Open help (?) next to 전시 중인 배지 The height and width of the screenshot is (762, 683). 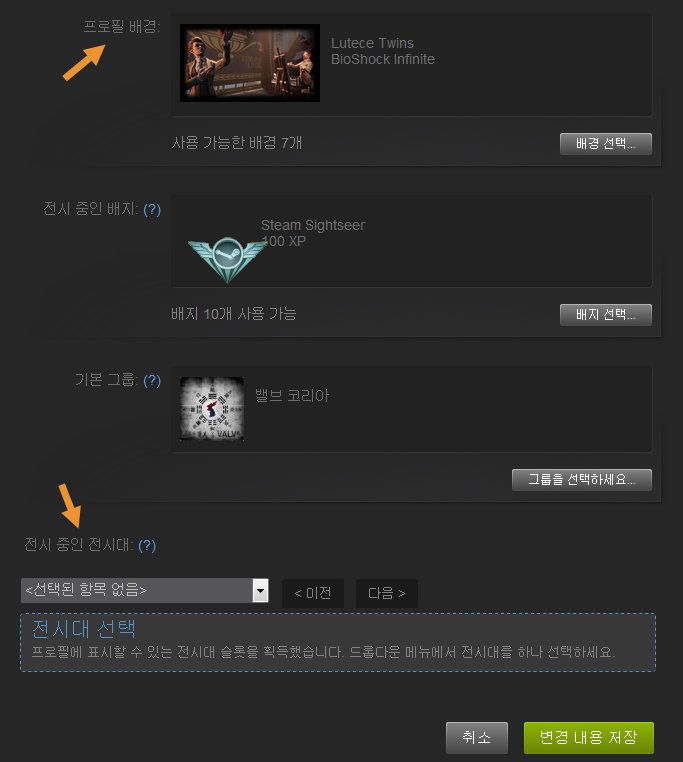coord(152,209)
